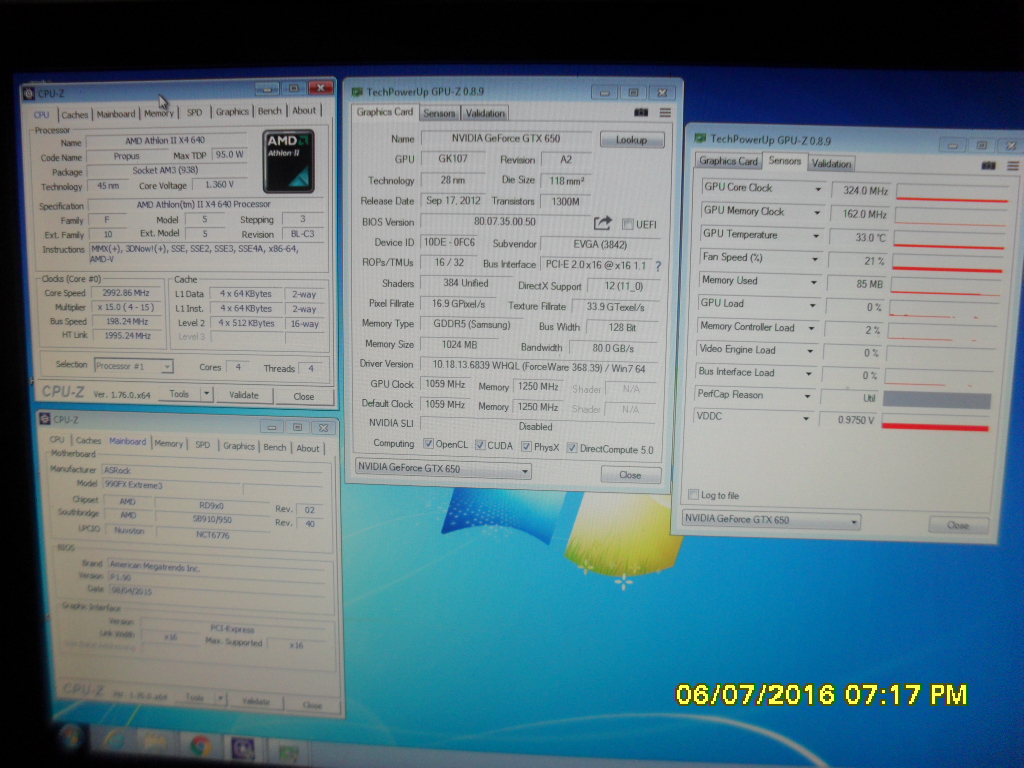Open Google Chrome from the taskbar

tap(200, 746)
